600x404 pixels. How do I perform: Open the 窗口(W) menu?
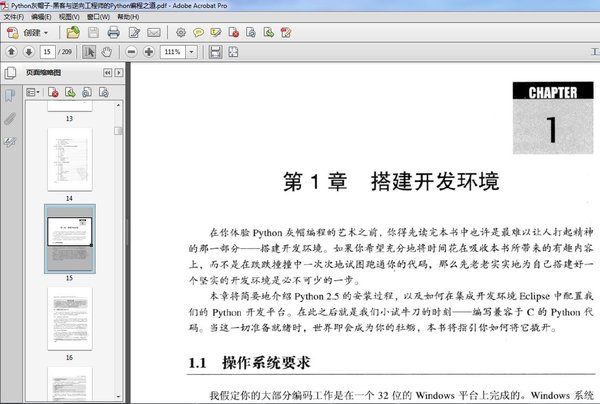[x=98, y=17]
